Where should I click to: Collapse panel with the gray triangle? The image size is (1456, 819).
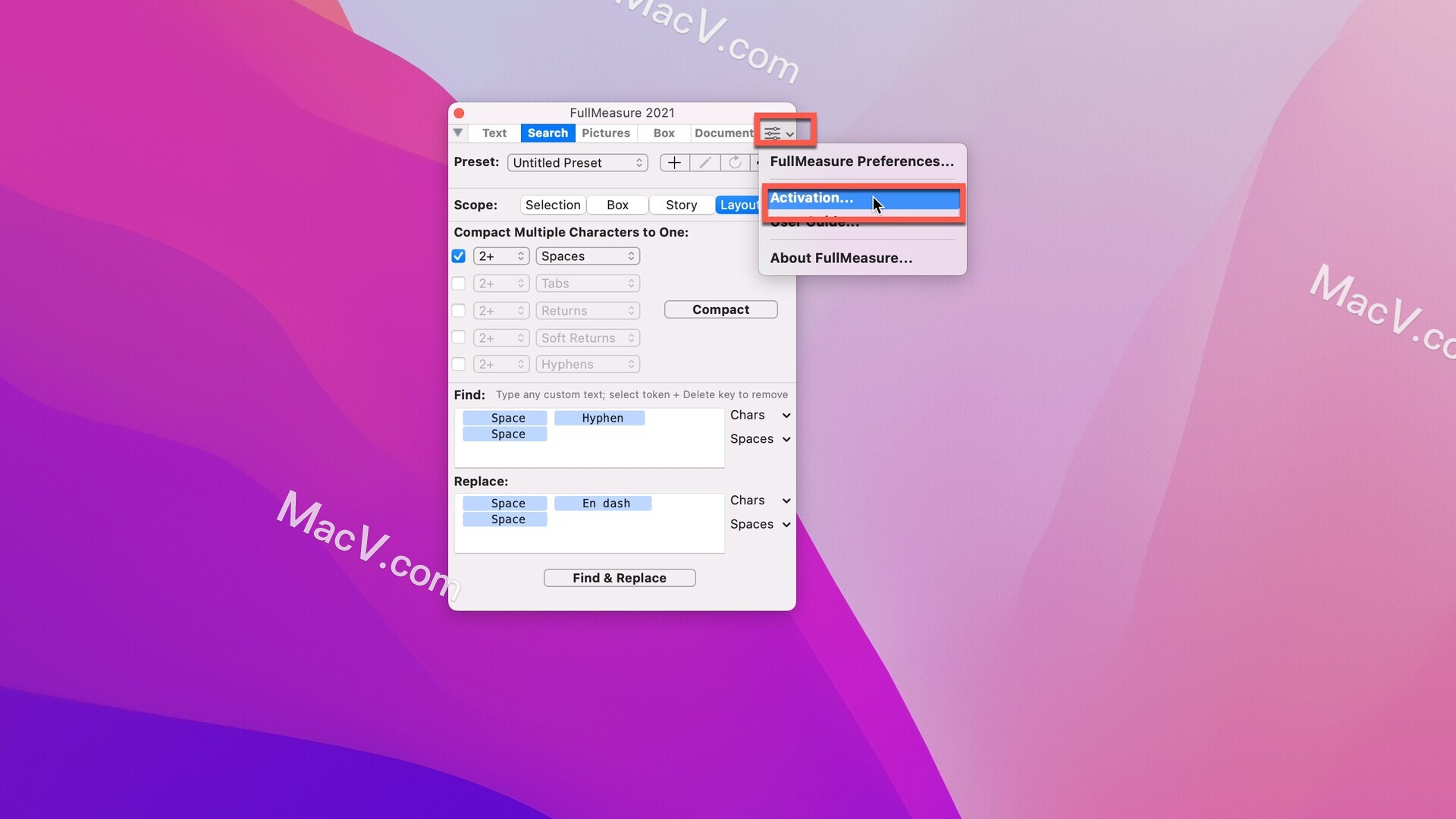458,133
